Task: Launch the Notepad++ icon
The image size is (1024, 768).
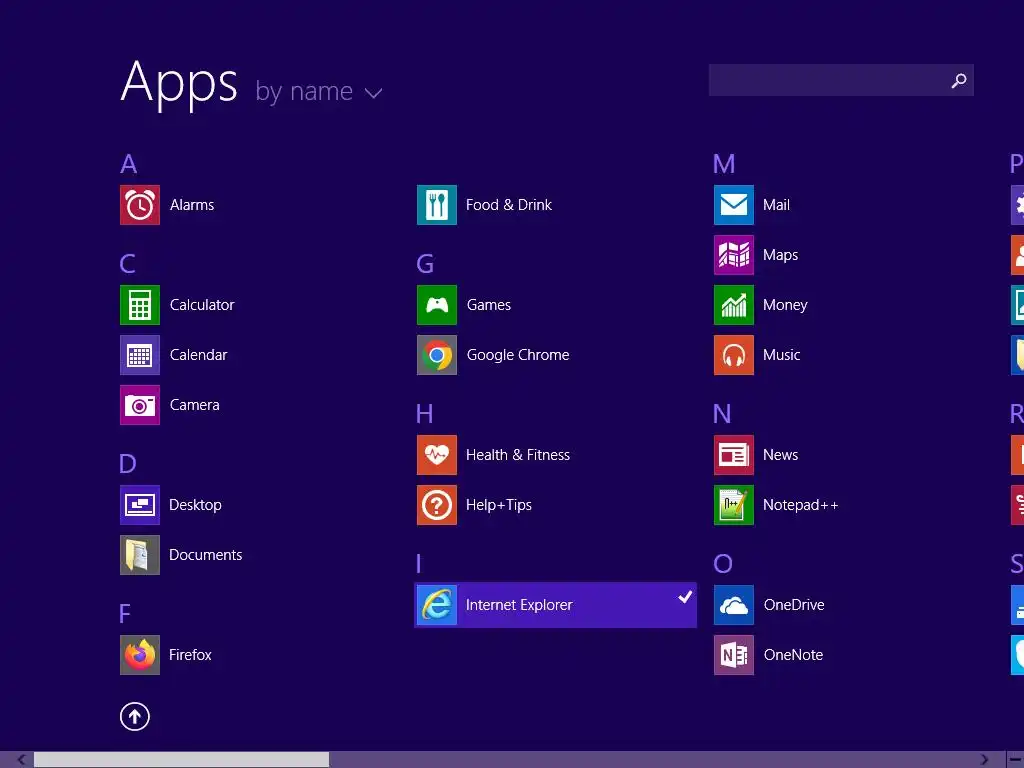Action: pyautogui.click(x=734, y=505)
